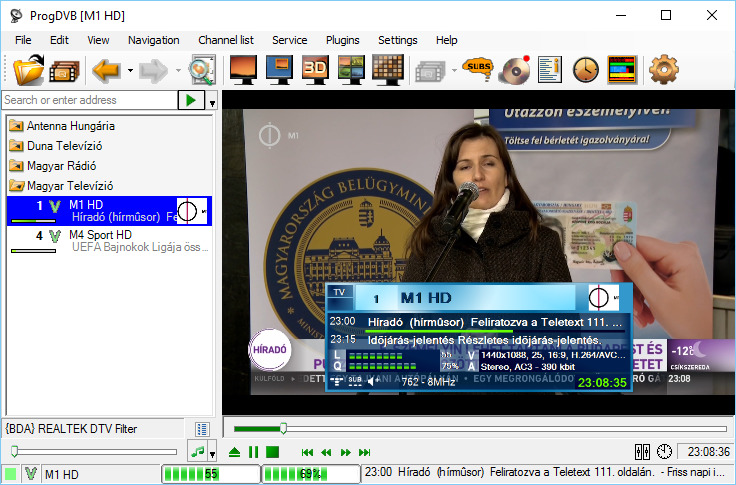Open the address bar dropdown arrow
This screenshot has height=485, width=736.
(x=213, y=100)
